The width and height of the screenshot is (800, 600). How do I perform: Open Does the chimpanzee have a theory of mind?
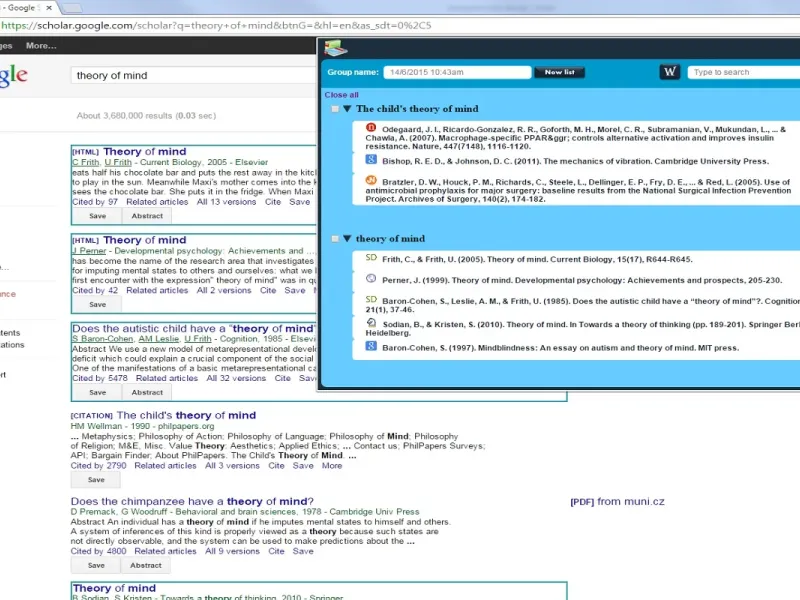(x=192, y=502)
